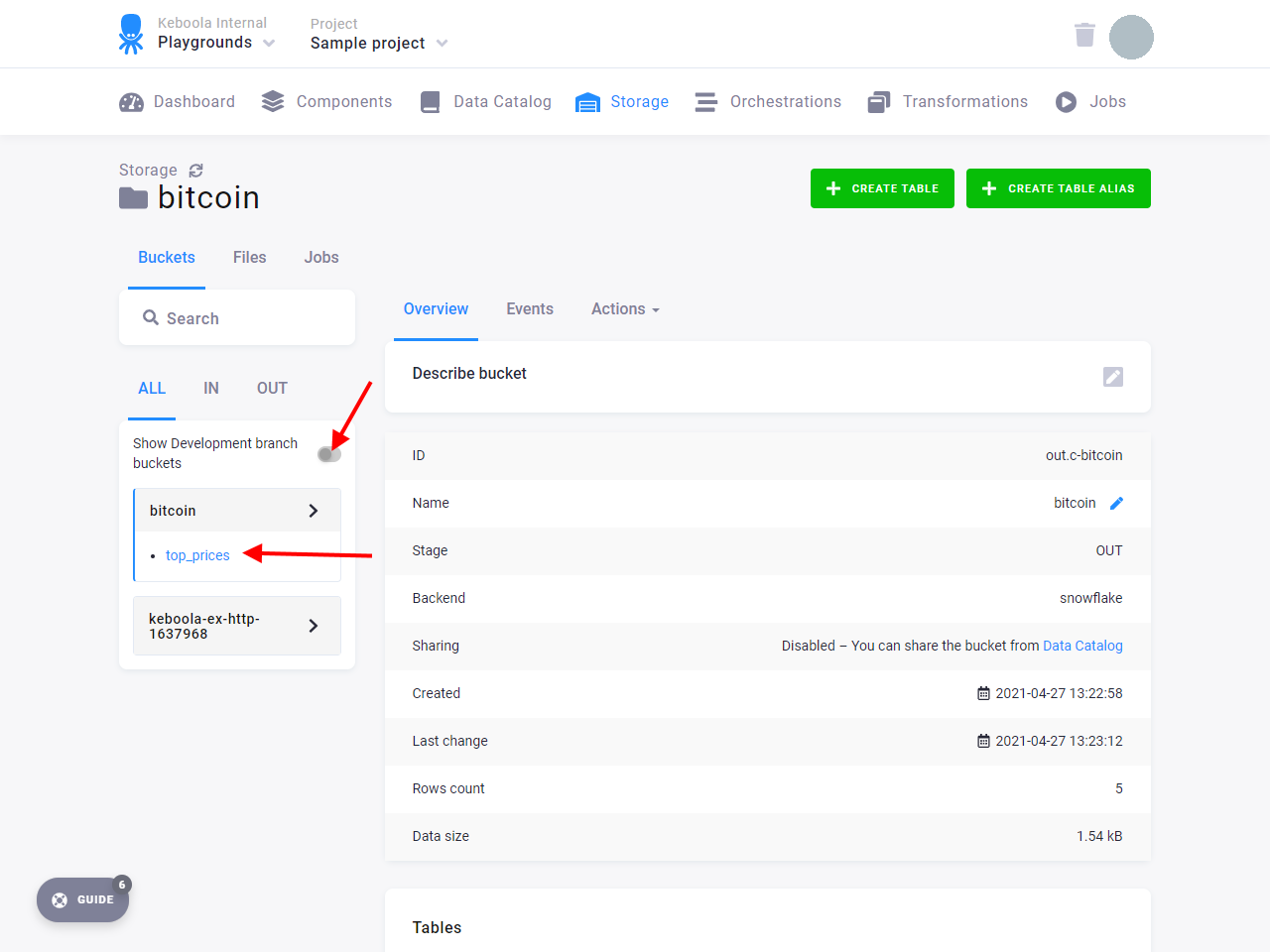Image resolution: width=1270 pixels, height=952 pixels.
Task: Expand the keboola-ex-http-1637968 bucket
Action: [x=313, y=626]
